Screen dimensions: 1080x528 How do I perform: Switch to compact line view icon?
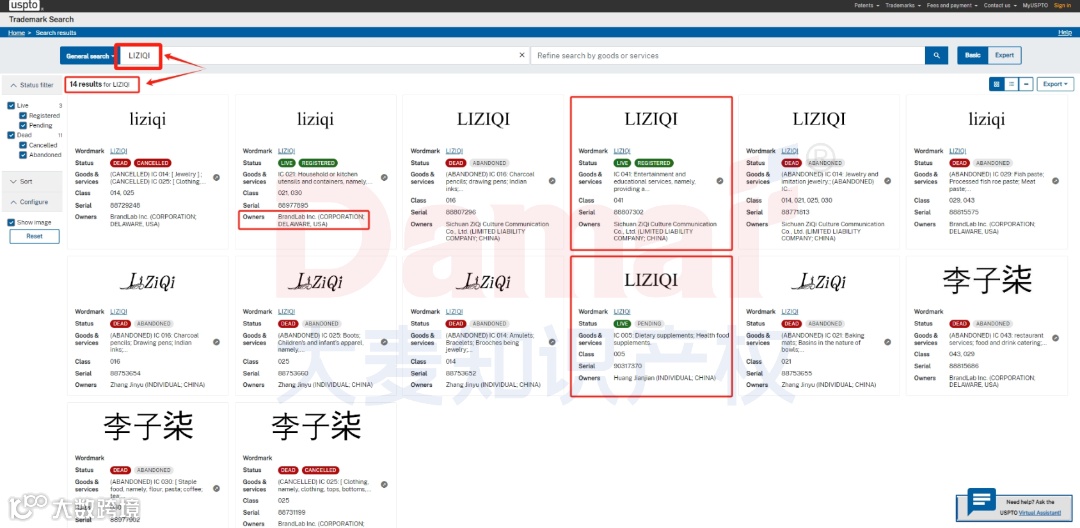click(x=1026, y=84)
